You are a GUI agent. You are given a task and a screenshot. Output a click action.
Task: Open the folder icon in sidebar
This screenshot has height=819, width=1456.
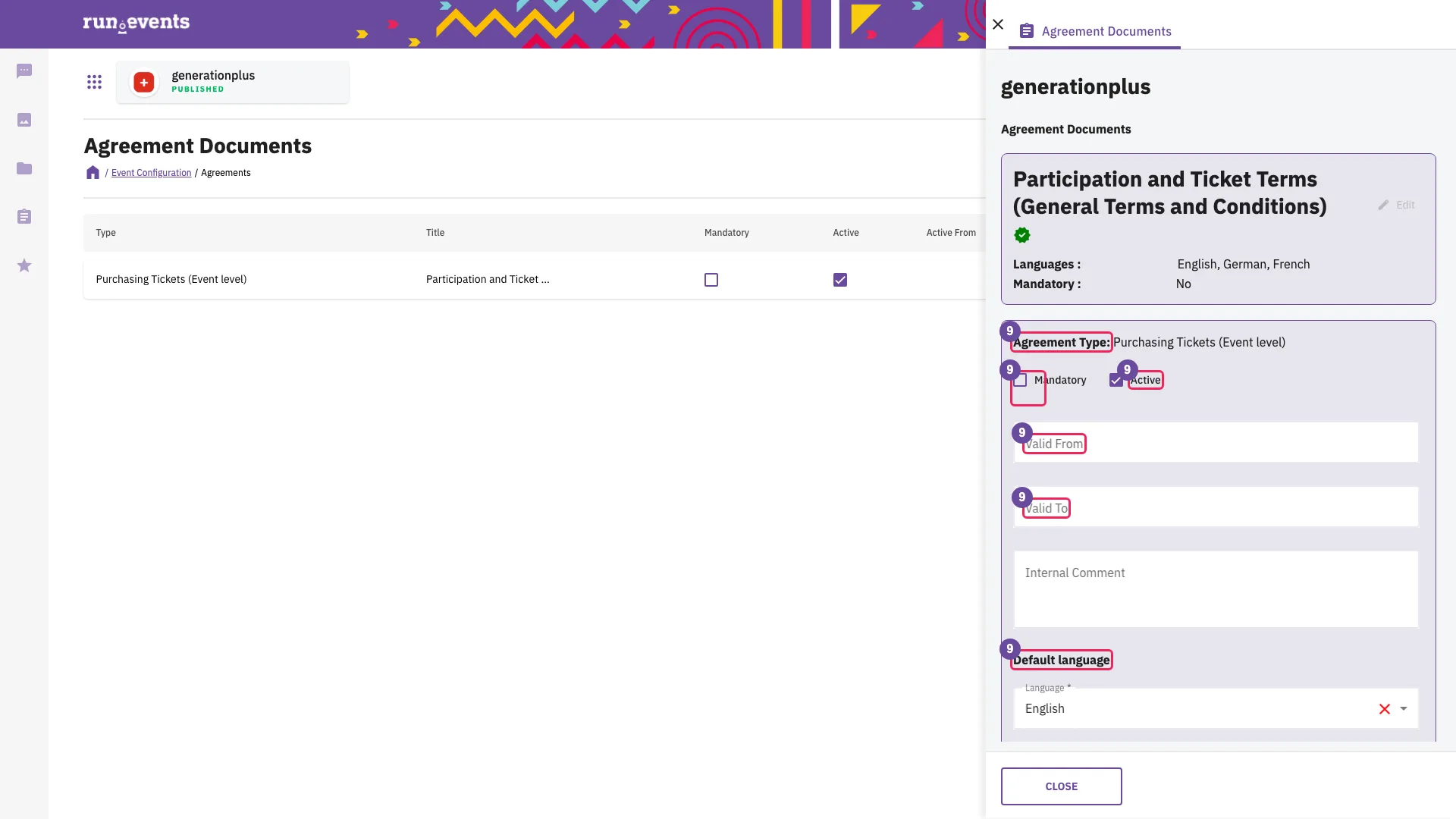[x=24, y=168]
